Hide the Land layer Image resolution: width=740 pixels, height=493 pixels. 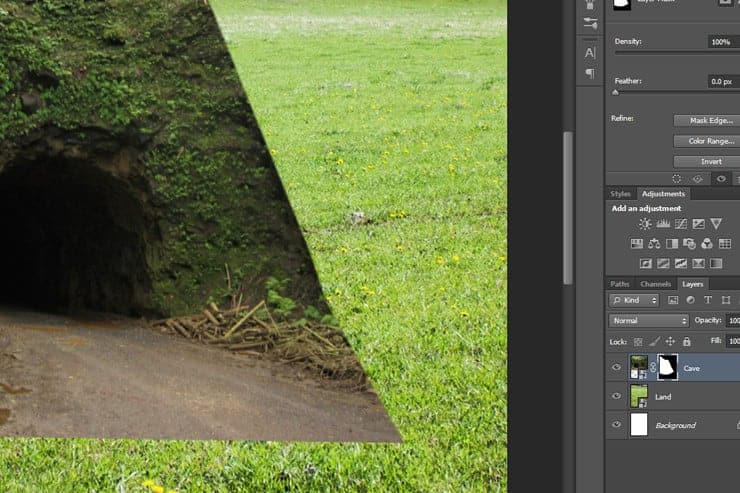(x=616, y=396)
